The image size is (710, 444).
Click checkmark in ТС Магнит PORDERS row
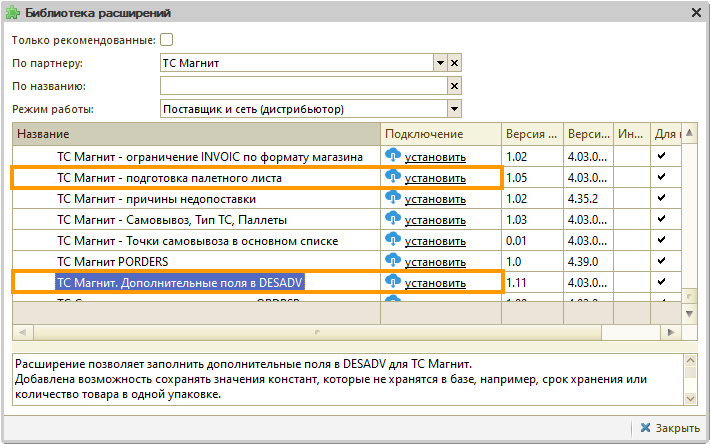tap(661, 261)
